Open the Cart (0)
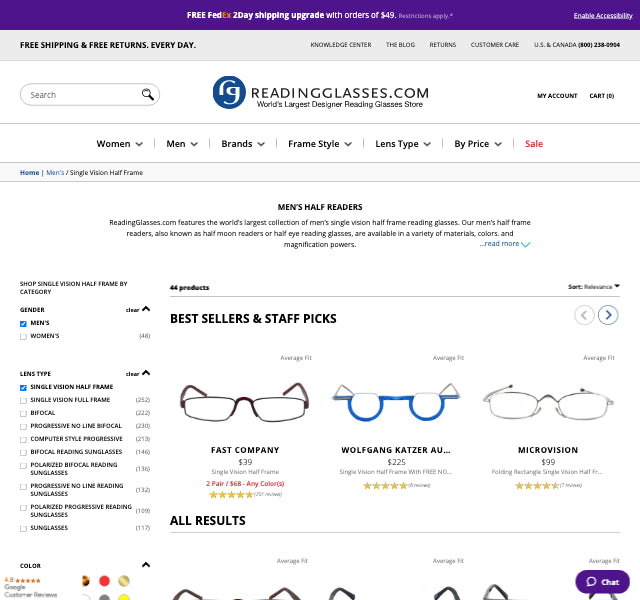 click(602, 96)
